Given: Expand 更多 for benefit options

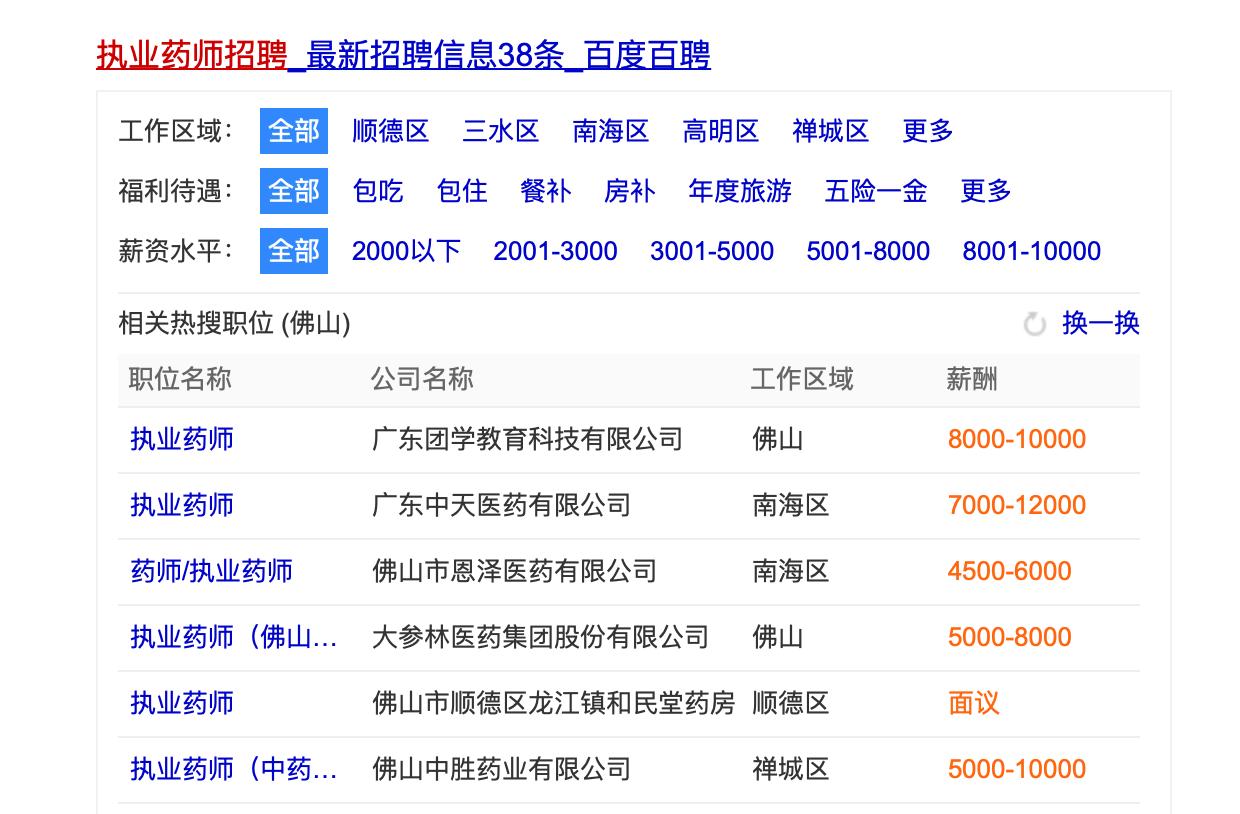Looking at the screenshot, I should 987,192.
